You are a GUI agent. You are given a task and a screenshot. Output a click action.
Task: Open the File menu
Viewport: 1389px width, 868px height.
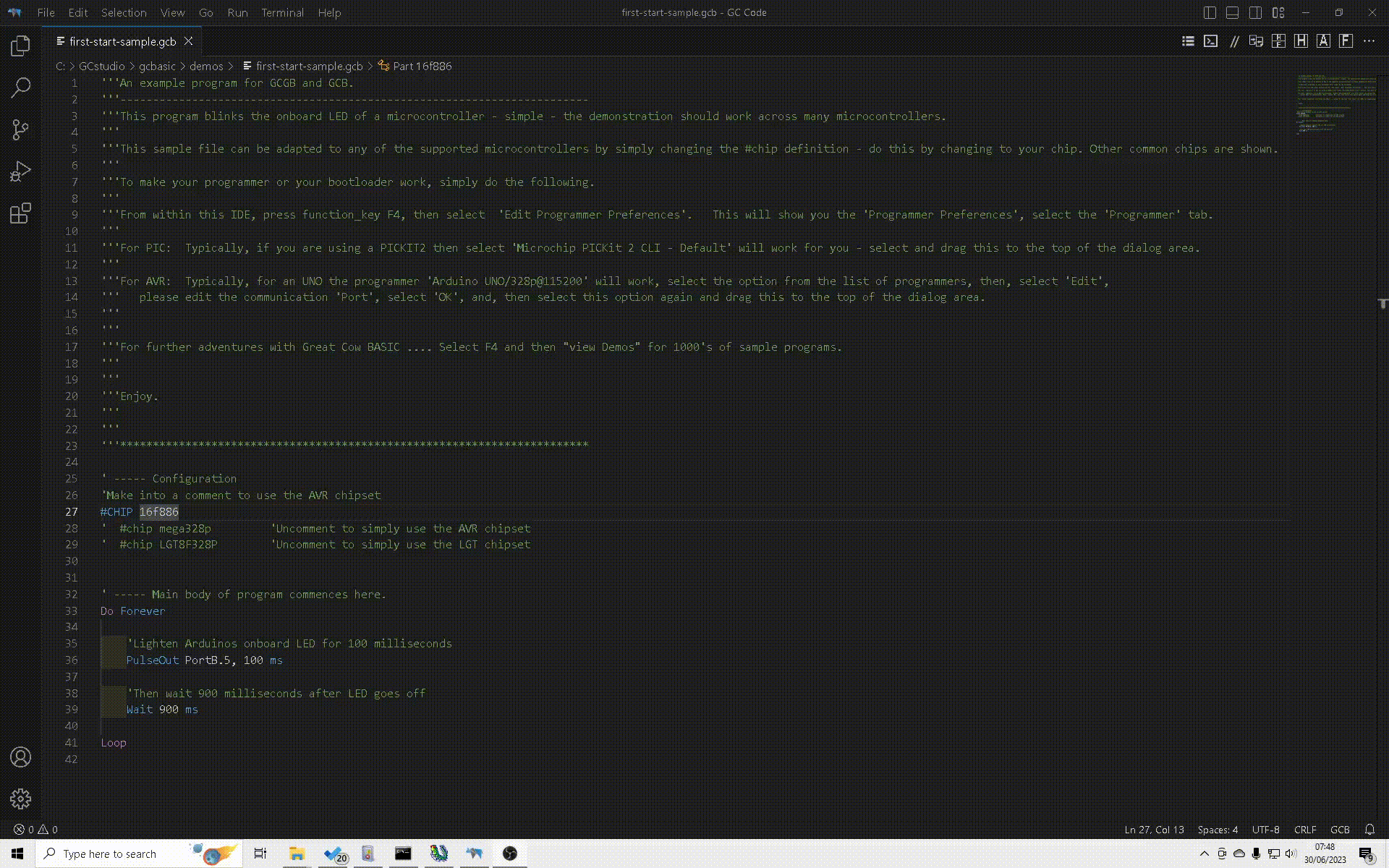[x=46, y=12]
